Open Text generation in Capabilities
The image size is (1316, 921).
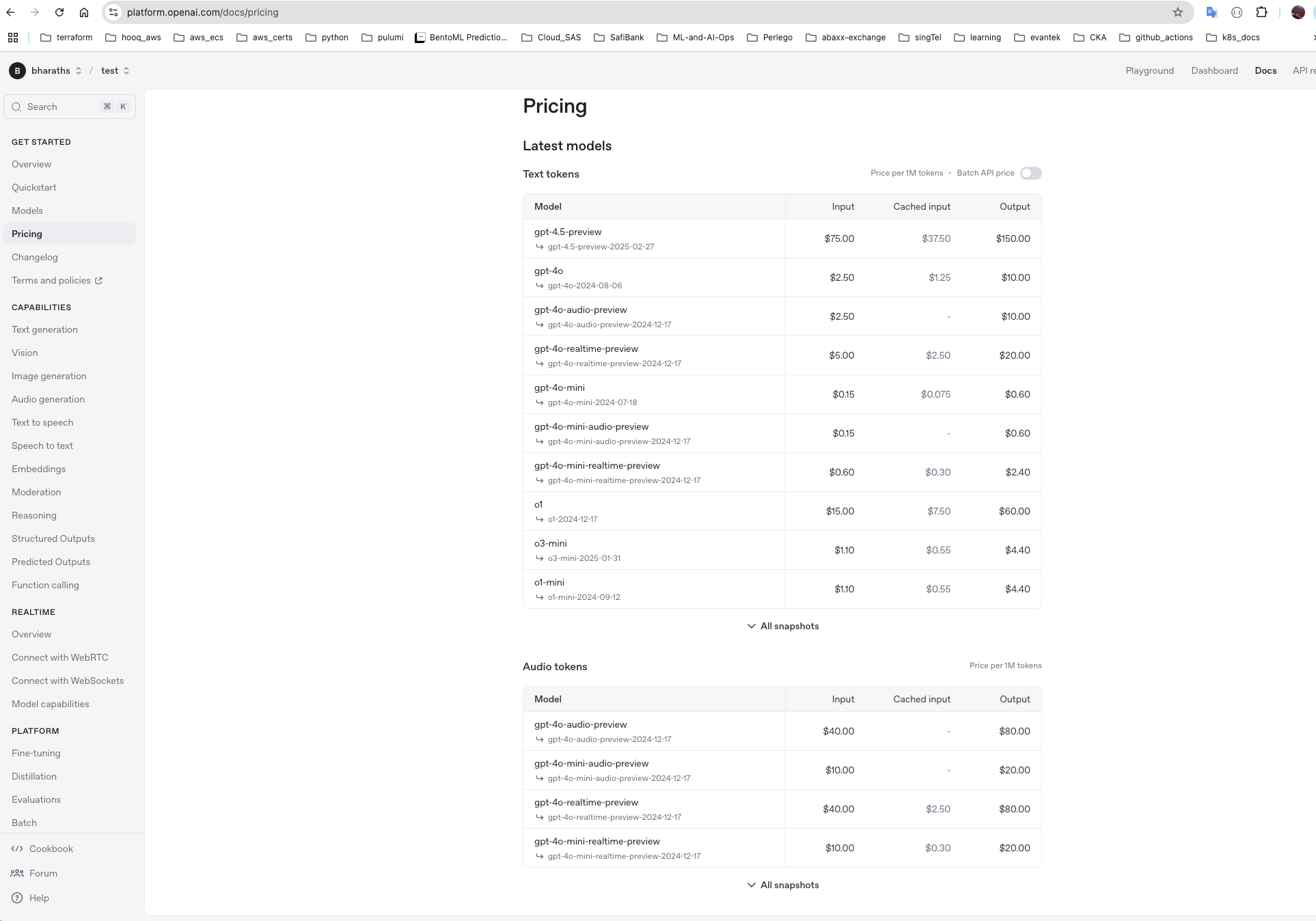[x=44, y=329]
